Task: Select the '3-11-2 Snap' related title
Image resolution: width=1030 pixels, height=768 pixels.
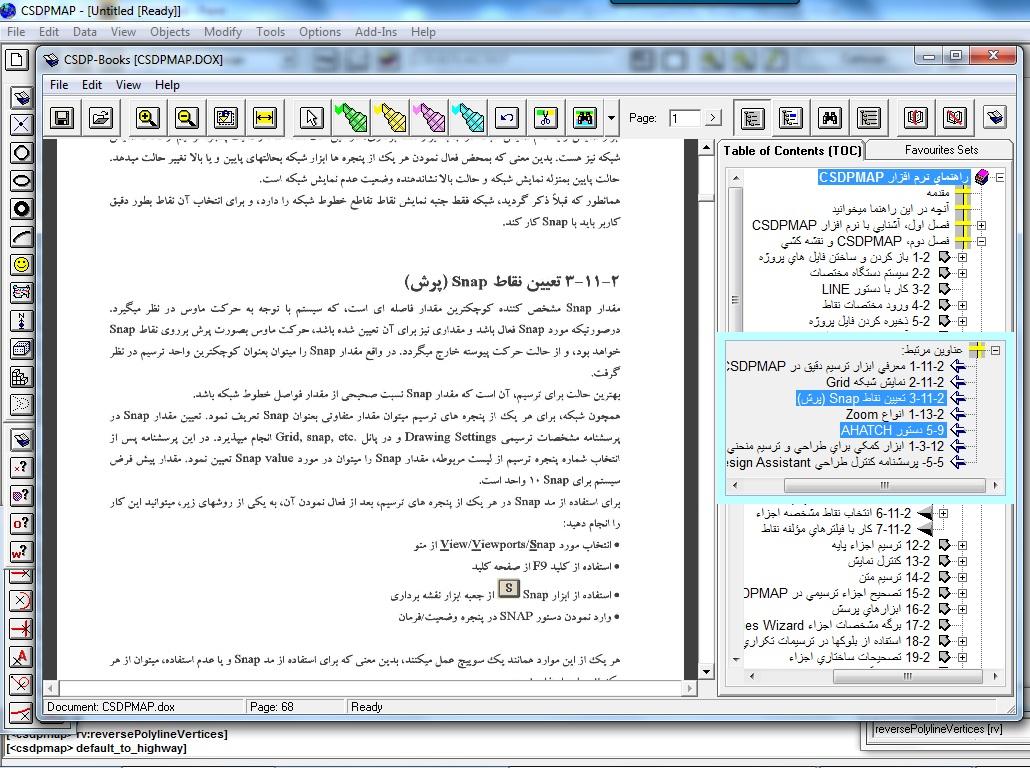Action: 870,398
